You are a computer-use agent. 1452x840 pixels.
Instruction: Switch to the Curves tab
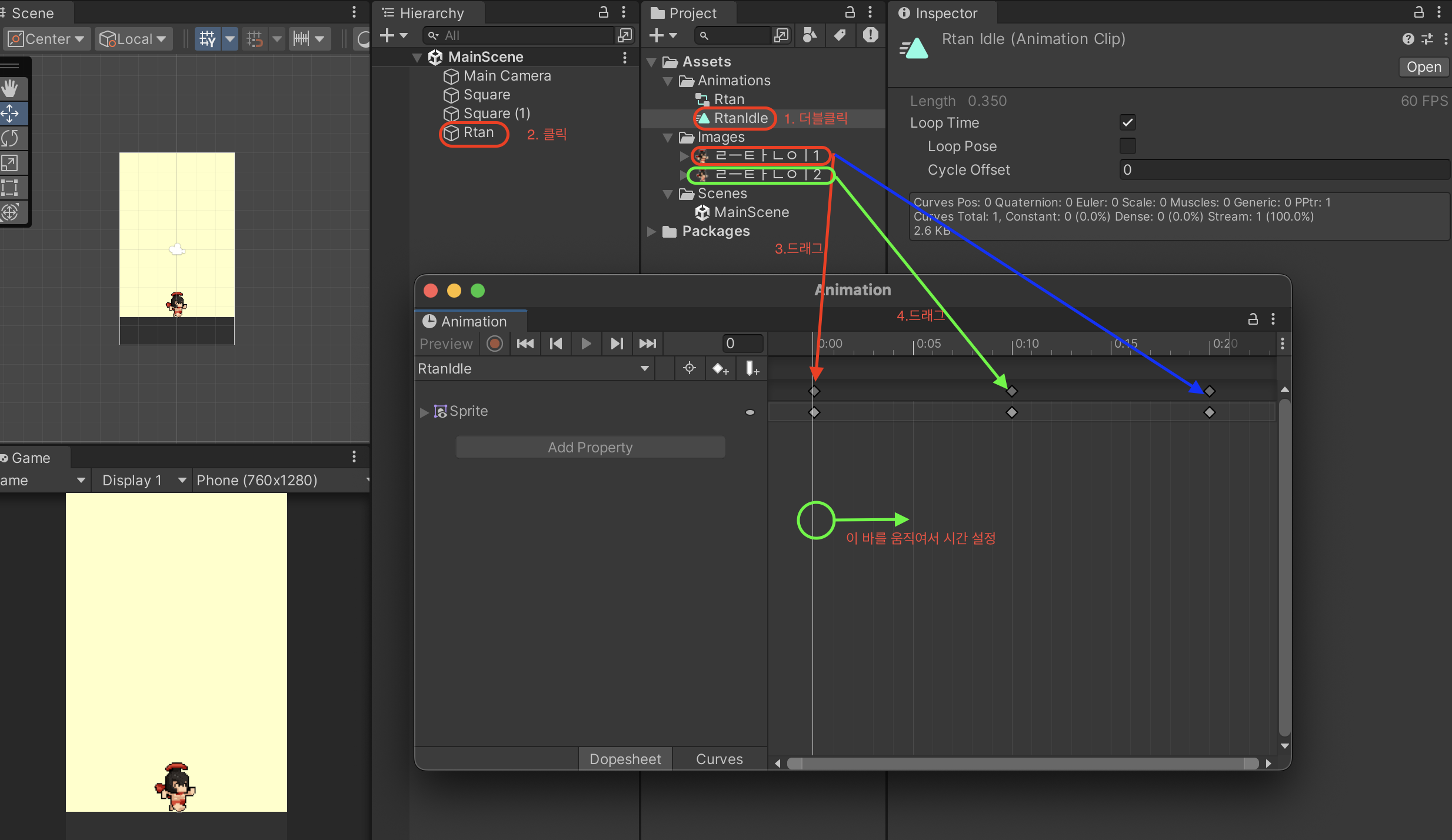719,759
